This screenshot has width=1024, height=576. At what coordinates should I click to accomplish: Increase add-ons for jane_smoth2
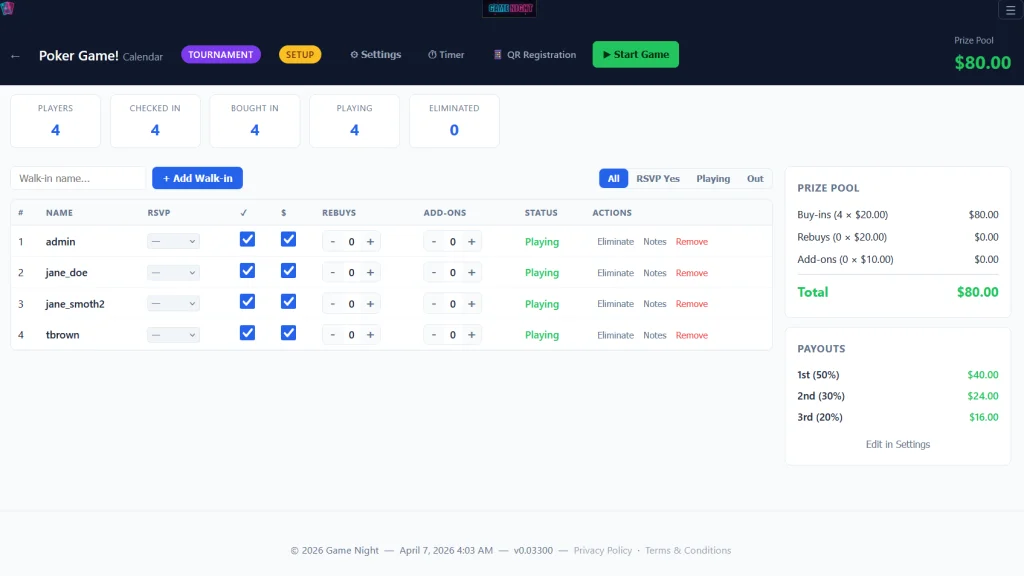tap(472, 304)
